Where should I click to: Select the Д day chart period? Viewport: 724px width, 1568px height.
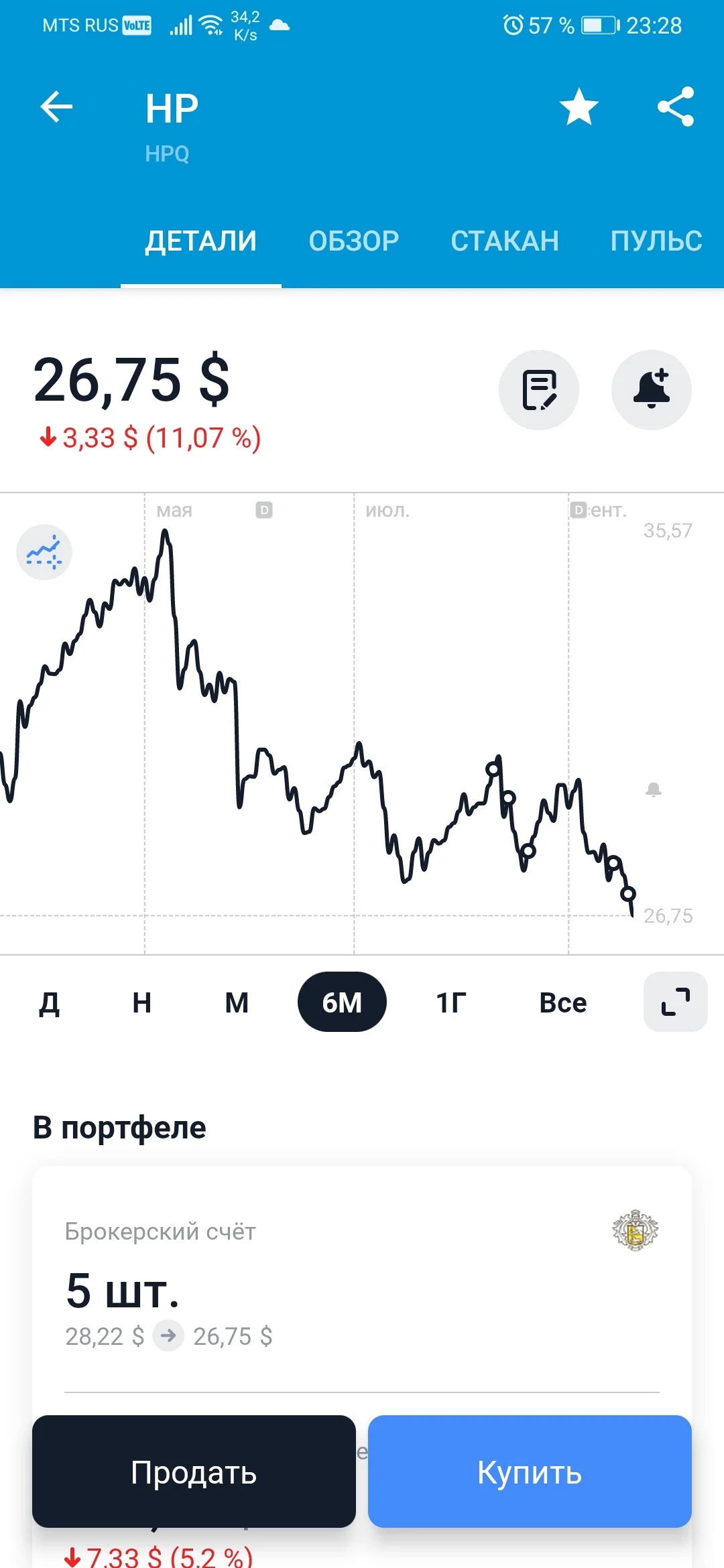[x=49, y=1002]
